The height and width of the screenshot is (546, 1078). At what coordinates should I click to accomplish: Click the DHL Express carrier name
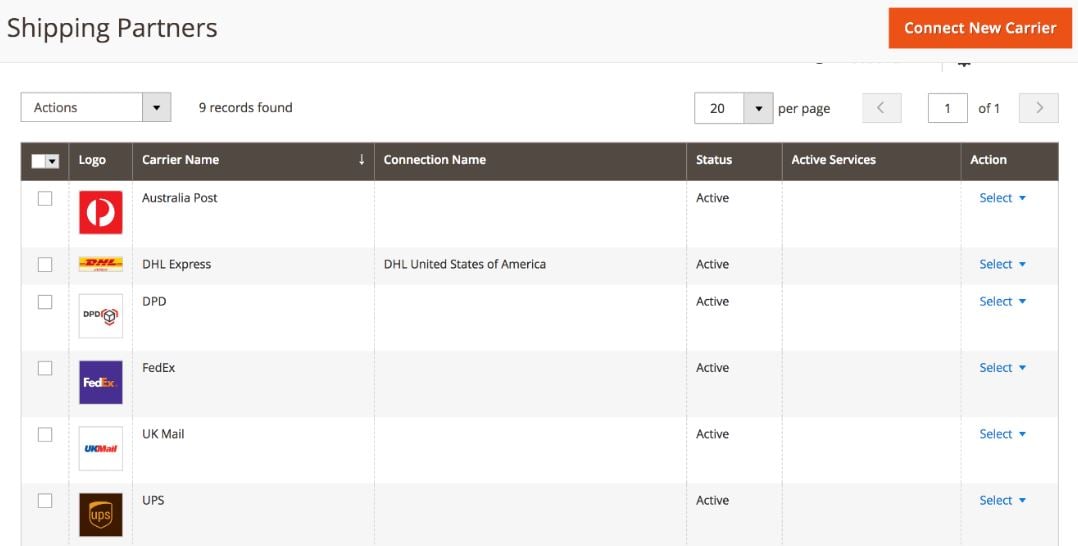pyautogui.click(x=176, y=264)
